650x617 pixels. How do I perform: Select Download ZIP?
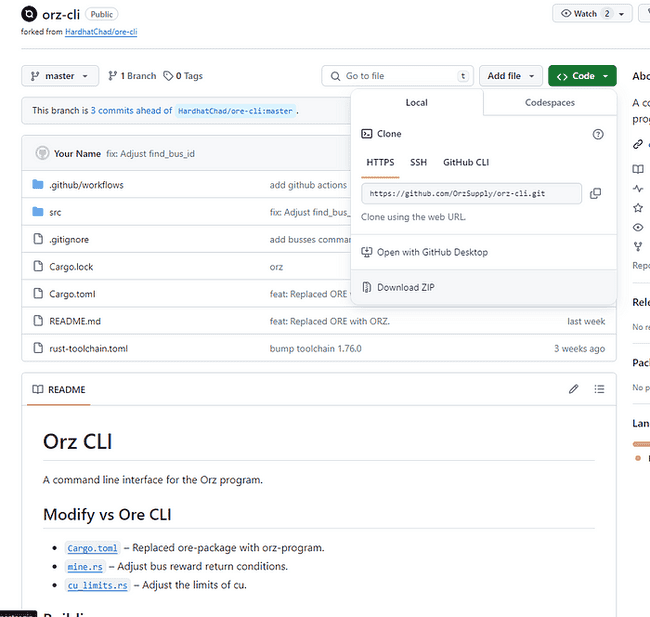point(405,287)
